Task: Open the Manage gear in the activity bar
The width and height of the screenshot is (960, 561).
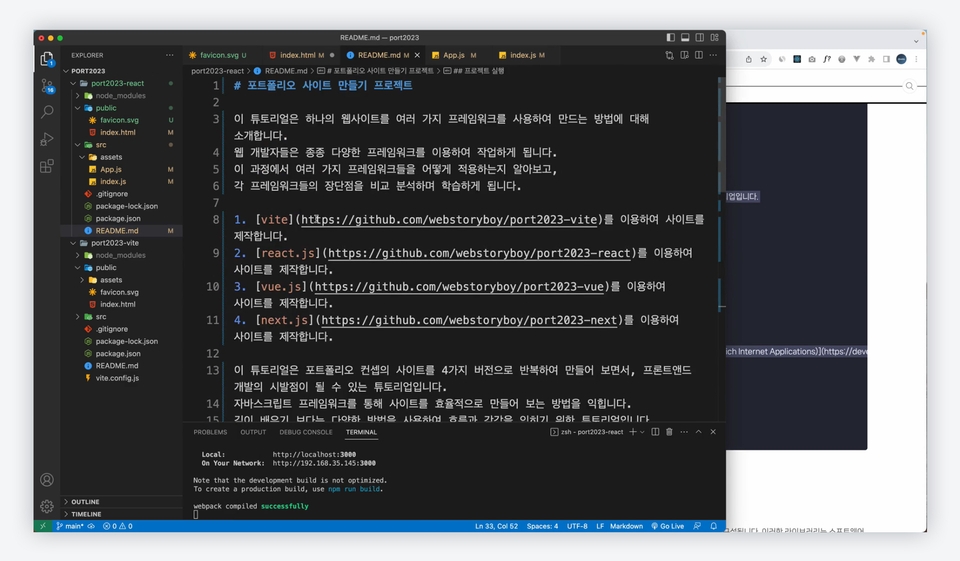Action: point(47,506)
